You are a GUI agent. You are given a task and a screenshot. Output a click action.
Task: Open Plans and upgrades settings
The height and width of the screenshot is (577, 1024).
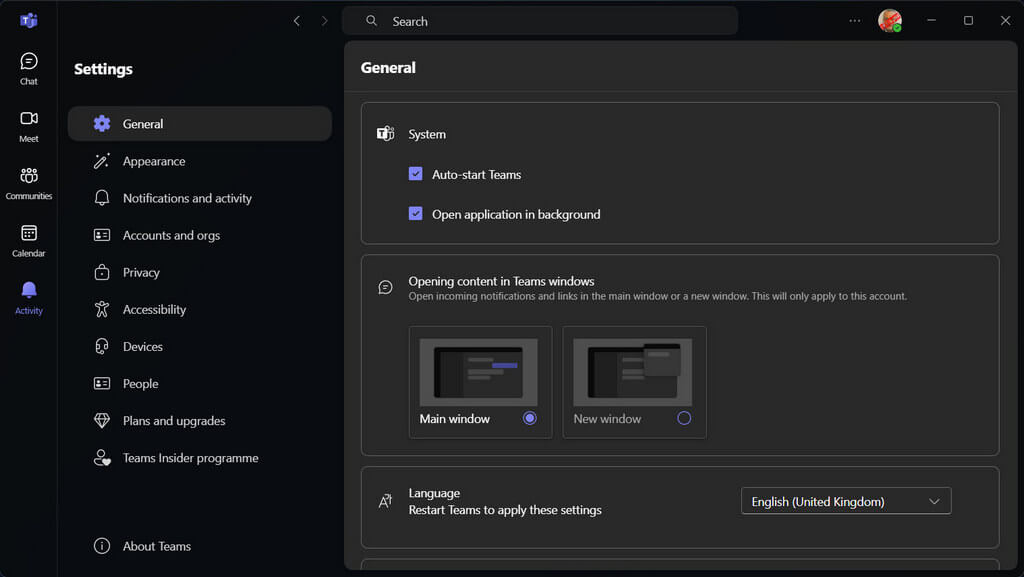click(200, 421)
